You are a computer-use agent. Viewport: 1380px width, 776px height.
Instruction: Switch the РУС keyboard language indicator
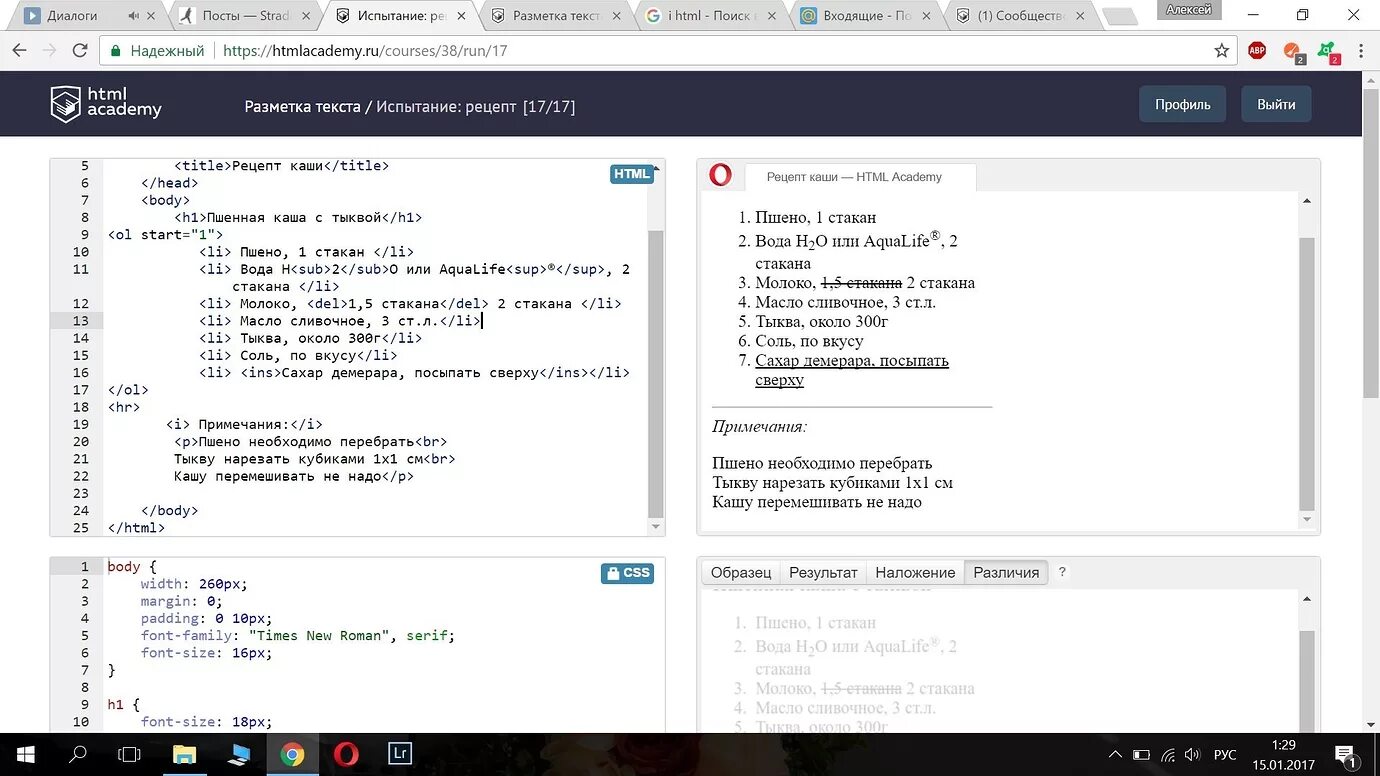tap(1225, 754)
